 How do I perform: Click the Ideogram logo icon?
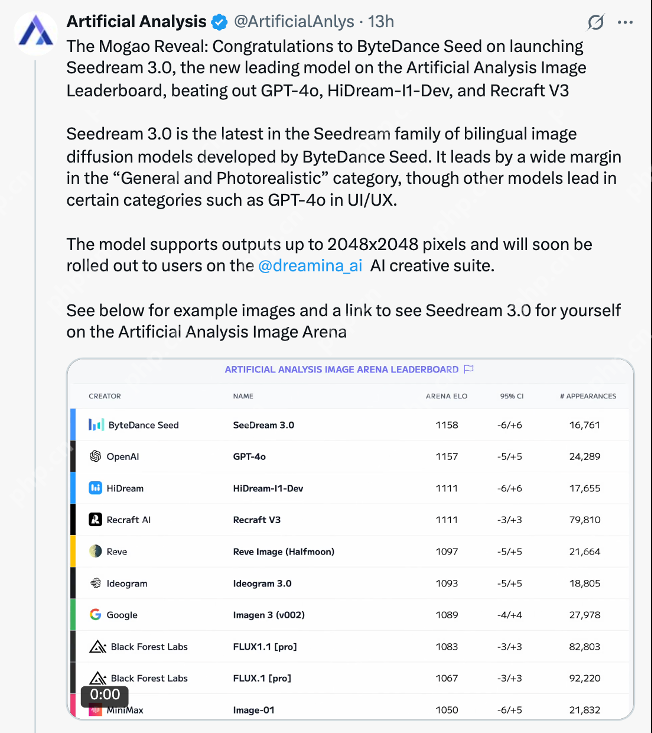click(96, 583)
